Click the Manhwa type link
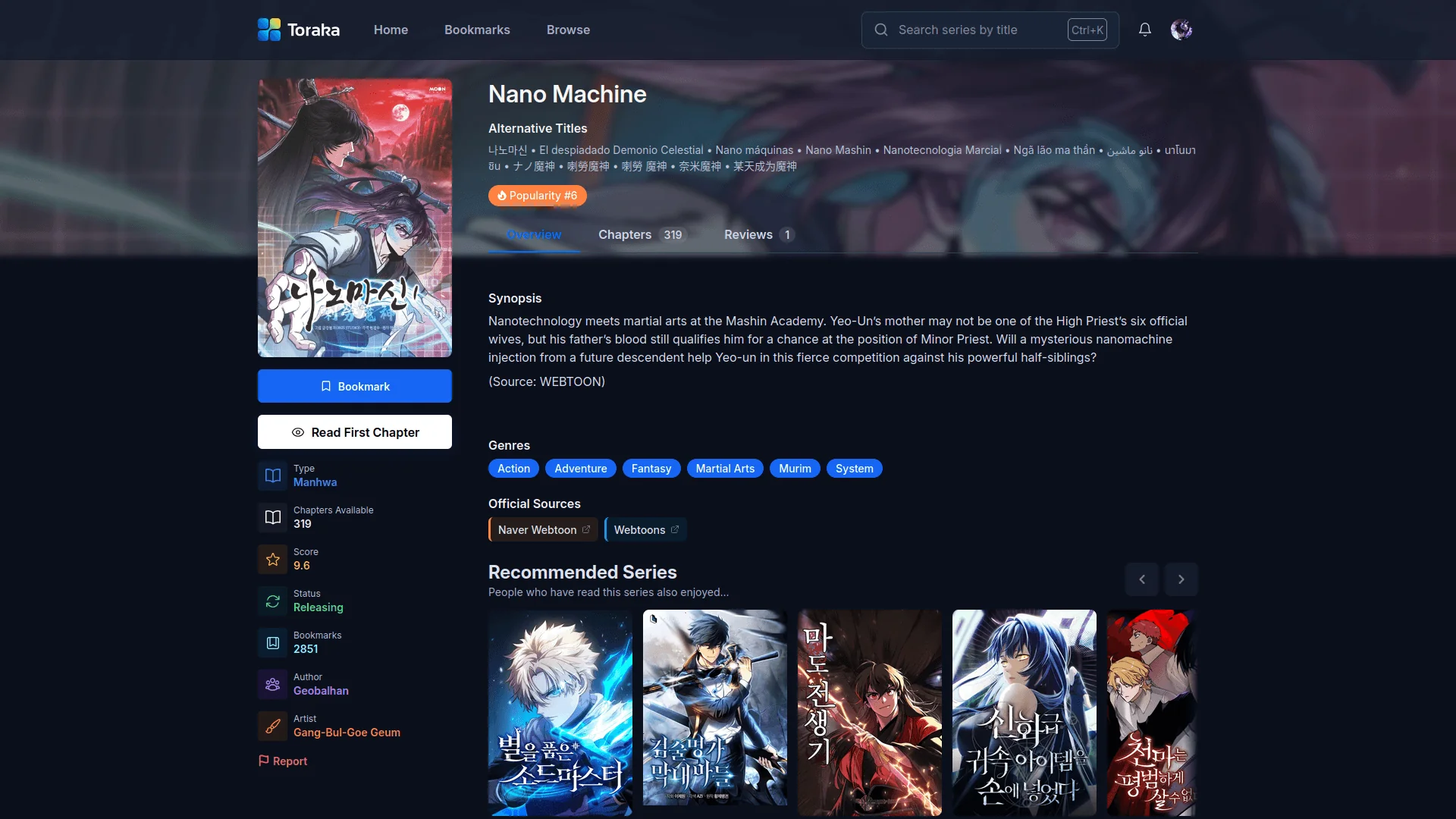1456x819 pixels. pos(315,482)
